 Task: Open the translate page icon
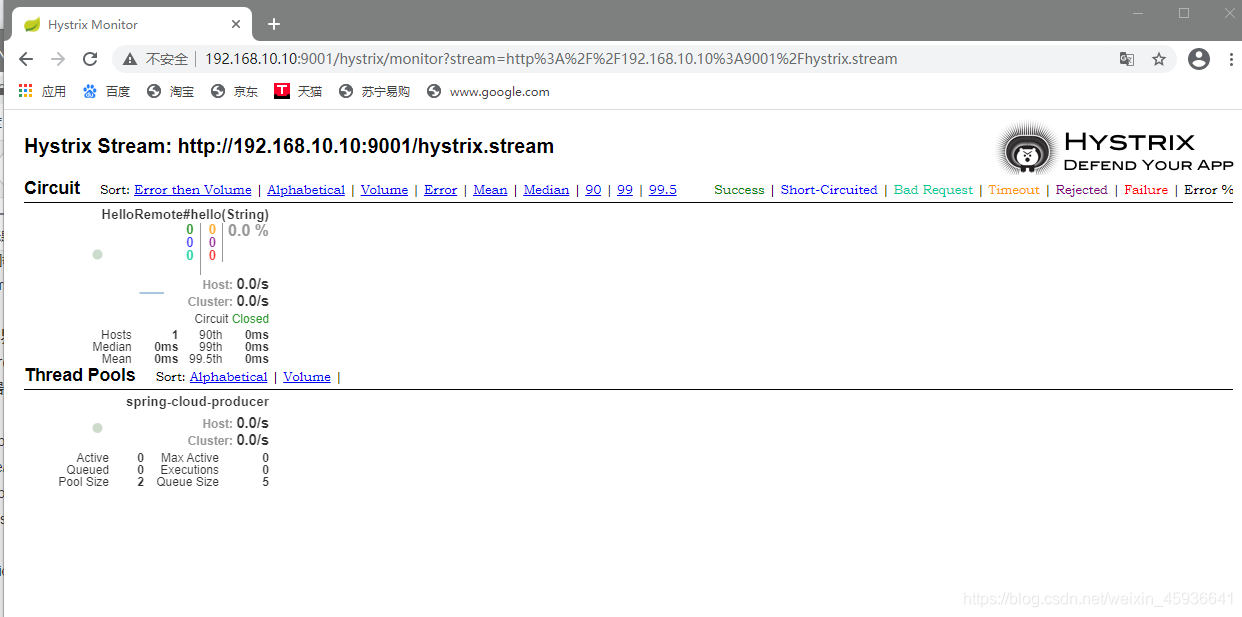(x=1127, y=59)
